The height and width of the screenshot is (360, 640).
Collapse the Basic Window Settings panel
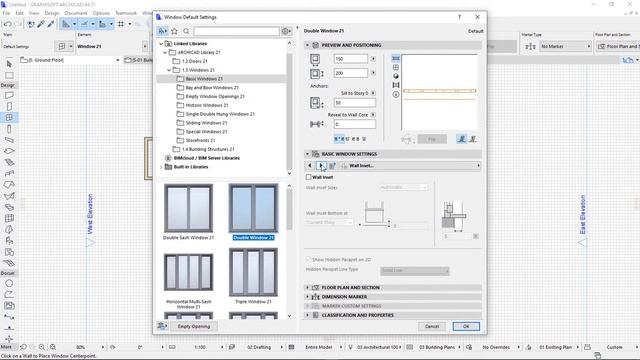click(307, 154)
